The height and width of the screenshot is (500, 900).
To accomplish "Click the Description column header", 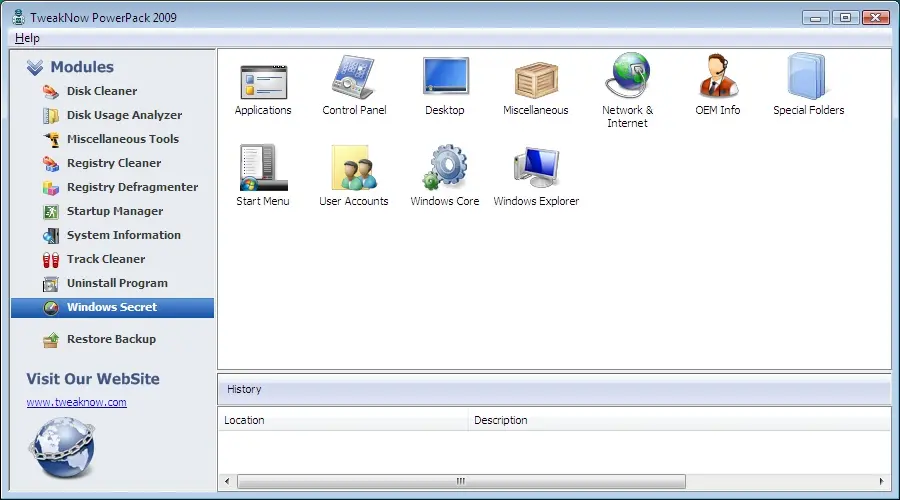I will click(500, 420).
